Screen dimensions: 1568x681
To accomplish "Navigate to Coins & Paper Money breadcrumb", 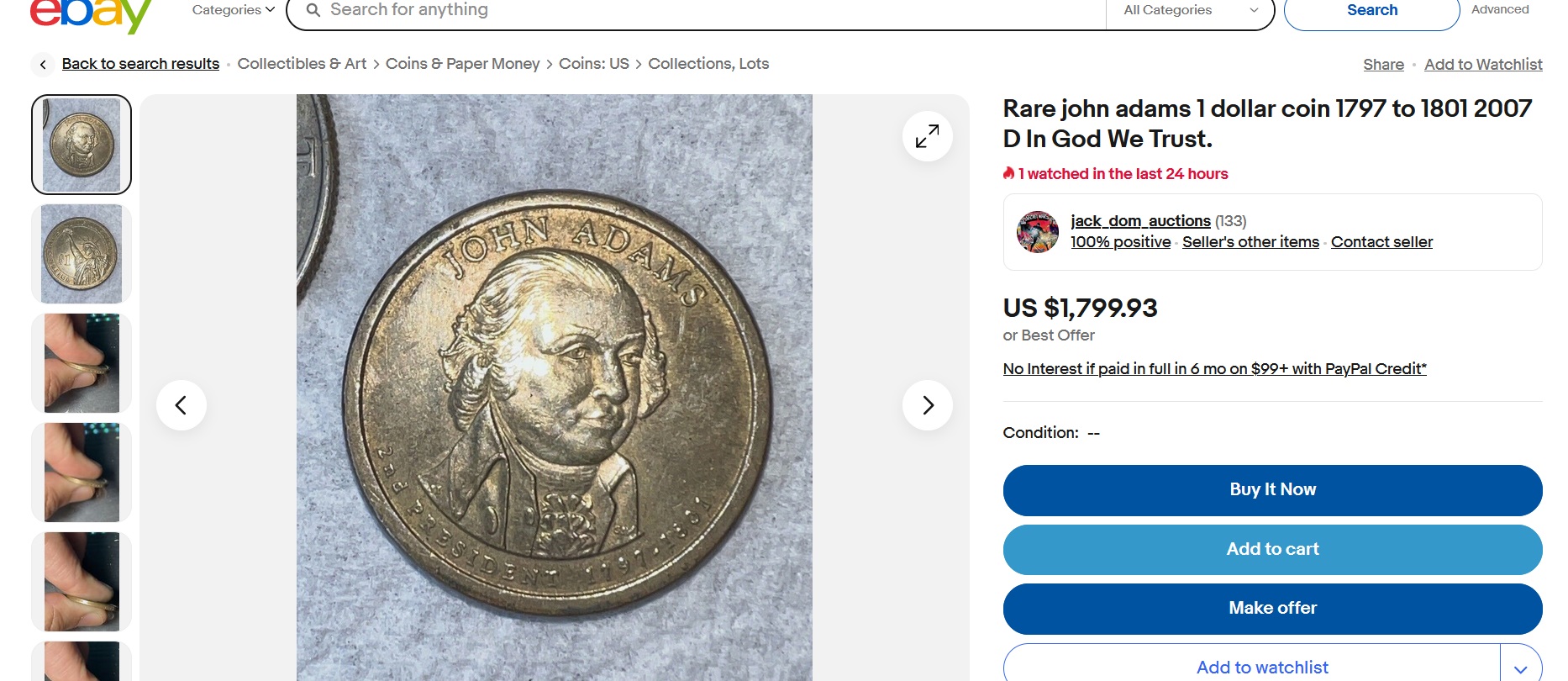I will click(462, 64).
